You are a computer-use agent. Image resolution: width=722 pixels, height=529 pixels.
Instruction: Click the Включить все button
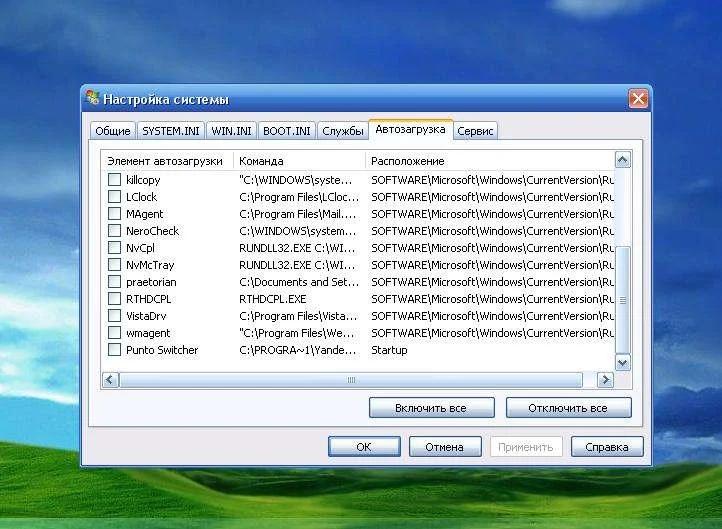coord(431,408)
